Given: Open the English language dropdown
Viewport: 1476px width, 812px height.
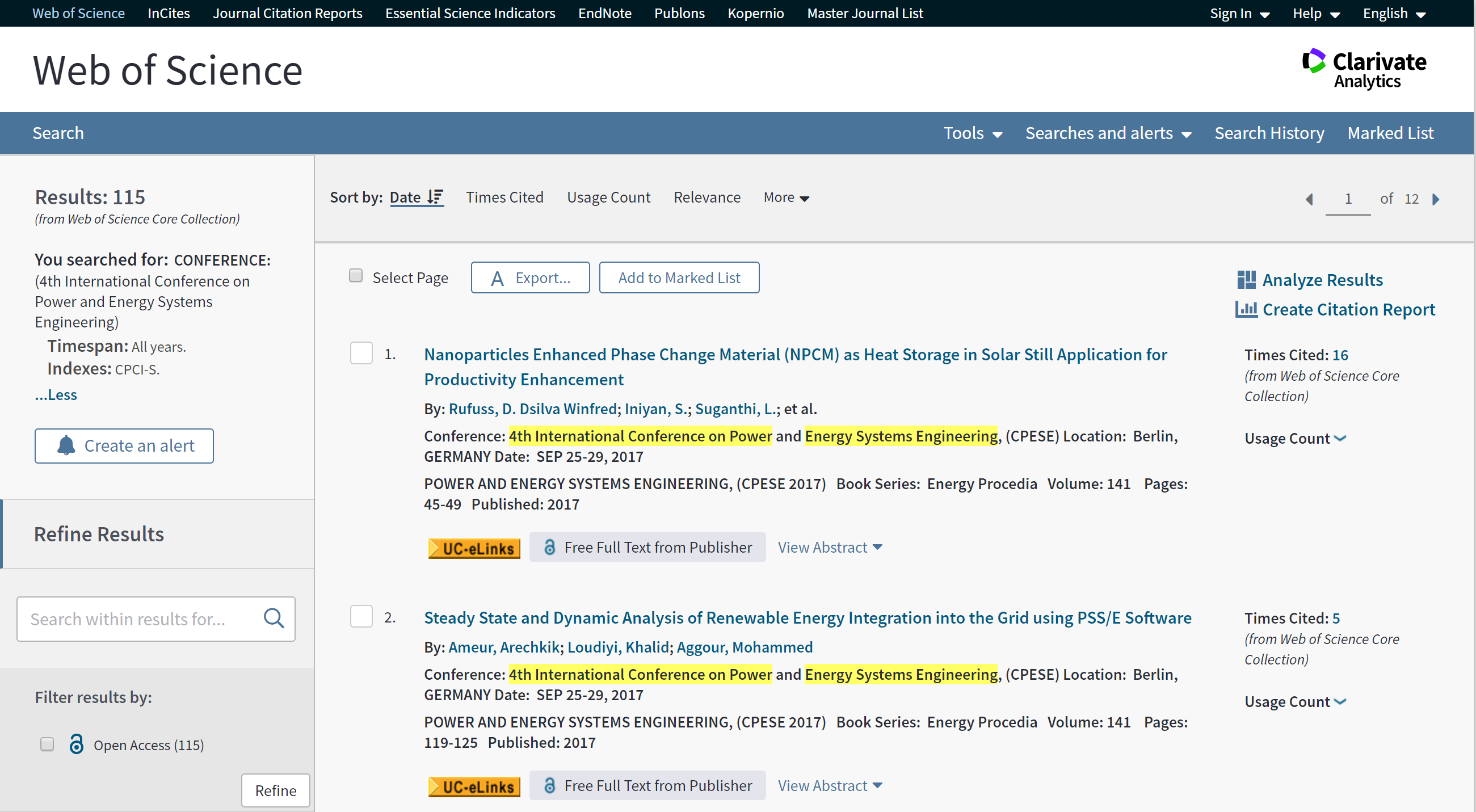Looking at the screenshot, I should click(x=1394, y=13).
